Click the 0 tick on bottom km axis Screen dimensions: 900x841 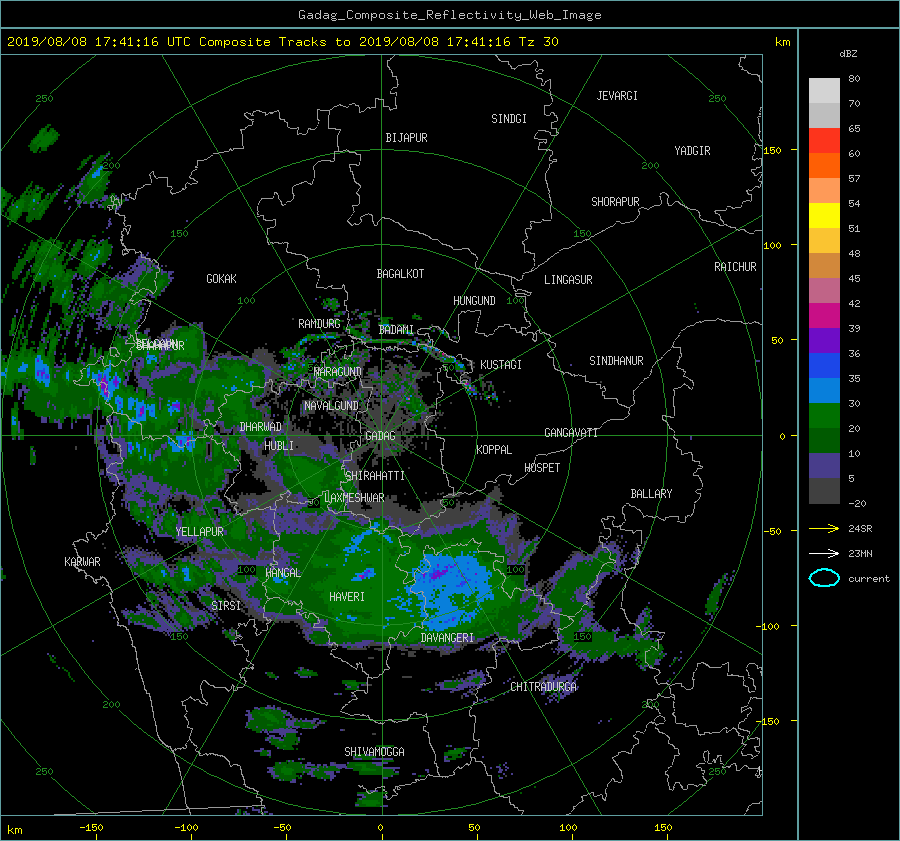(x=381, y=828)
